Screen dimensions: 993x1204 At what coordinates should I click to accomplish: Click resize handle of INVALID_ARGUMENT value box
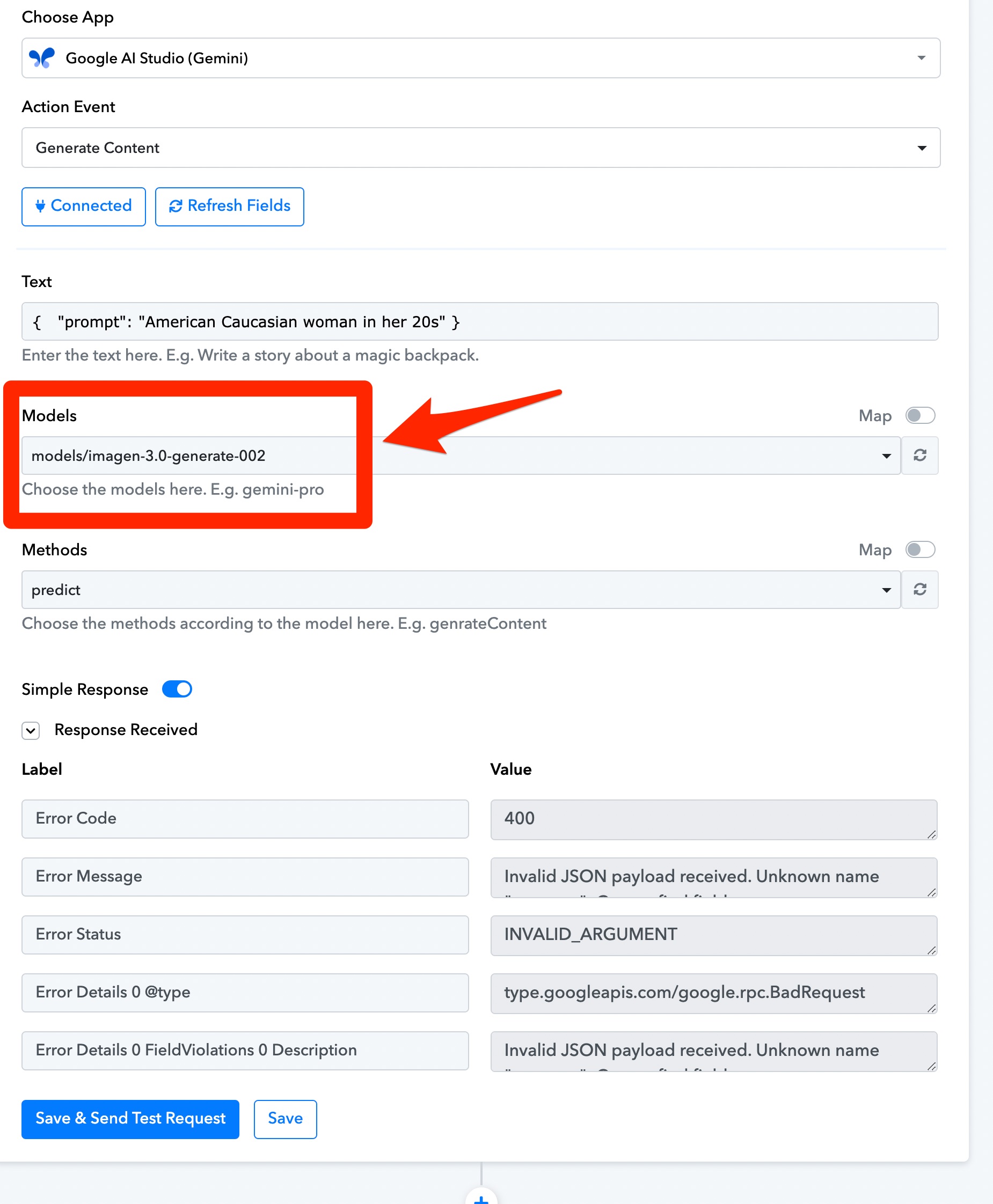click(x=931, y=950)
